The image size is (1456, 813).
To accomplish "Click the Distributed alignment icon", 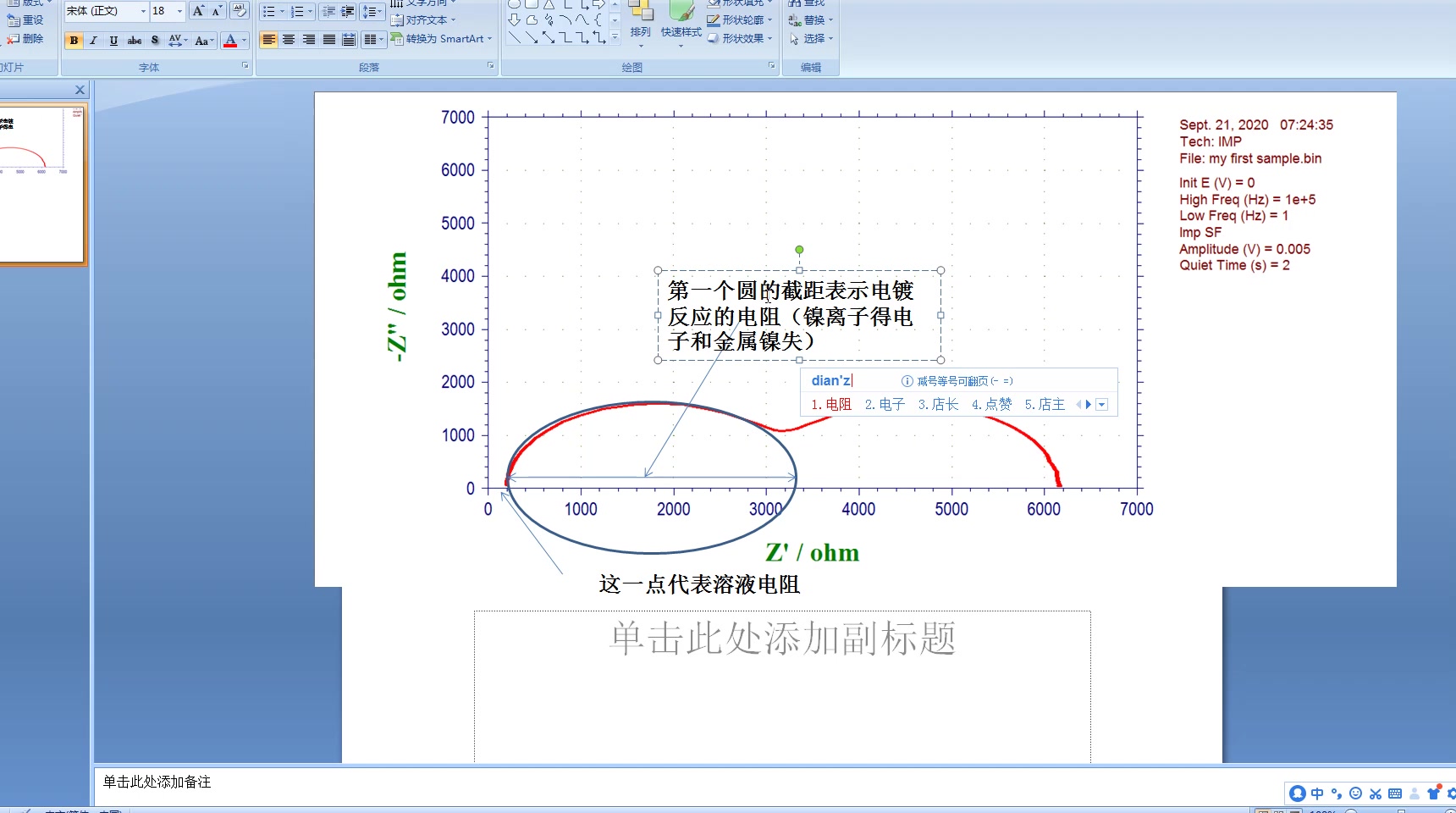I will click(x=348, y=40).
